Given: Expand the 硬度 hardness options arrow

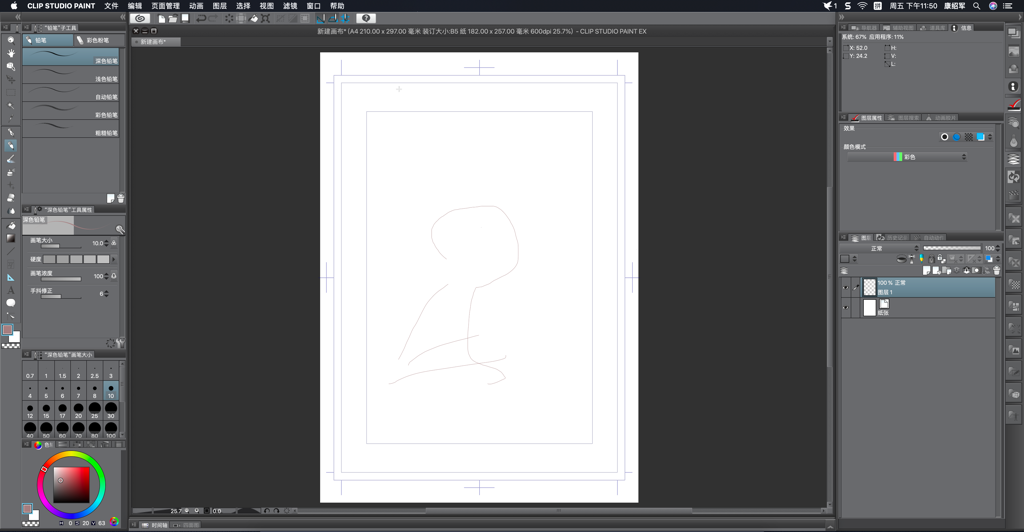Looking at the screenshot, I should click(114, 259).
